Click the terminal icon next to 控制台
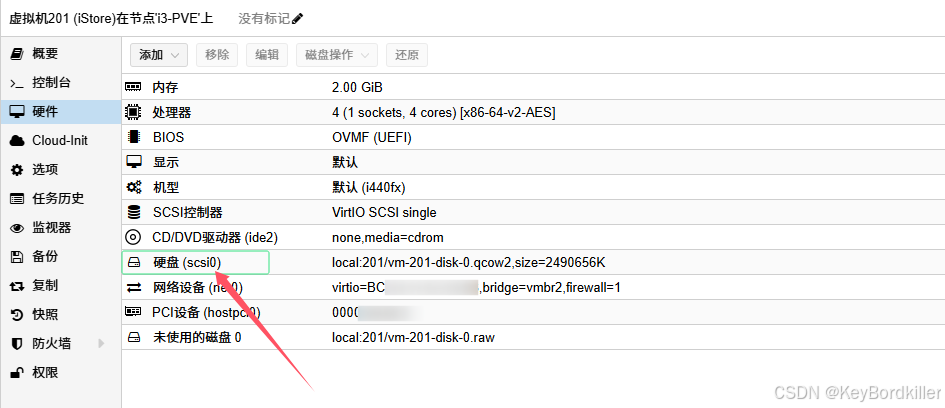This screenshot has height=408, width=945. 17,83
